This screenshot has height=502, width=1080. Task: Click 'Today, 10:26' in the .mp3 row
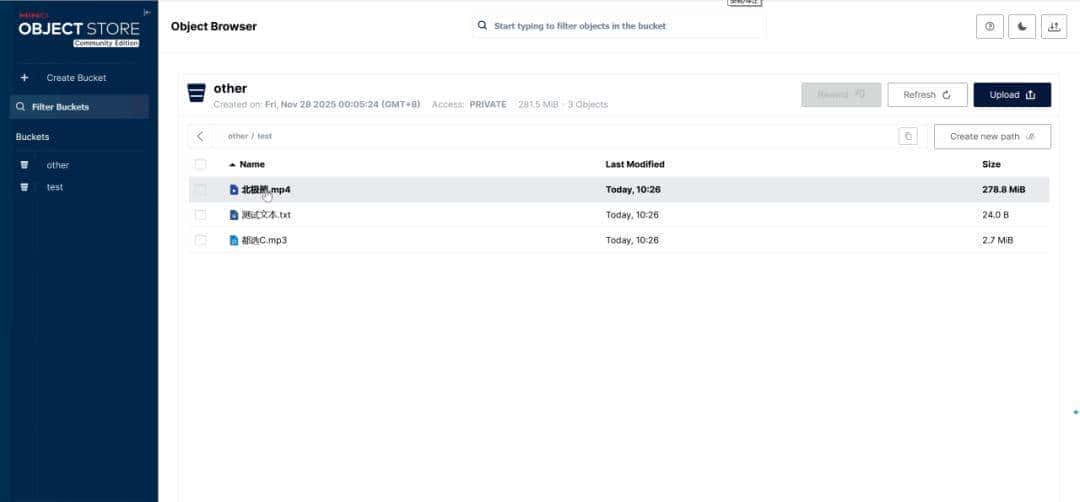click(x=632, y=240)
